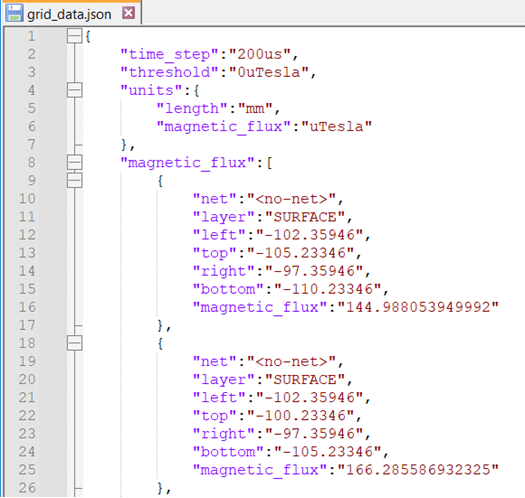Click the "length" key text
525x498 pixels.
tap(192, 109)
